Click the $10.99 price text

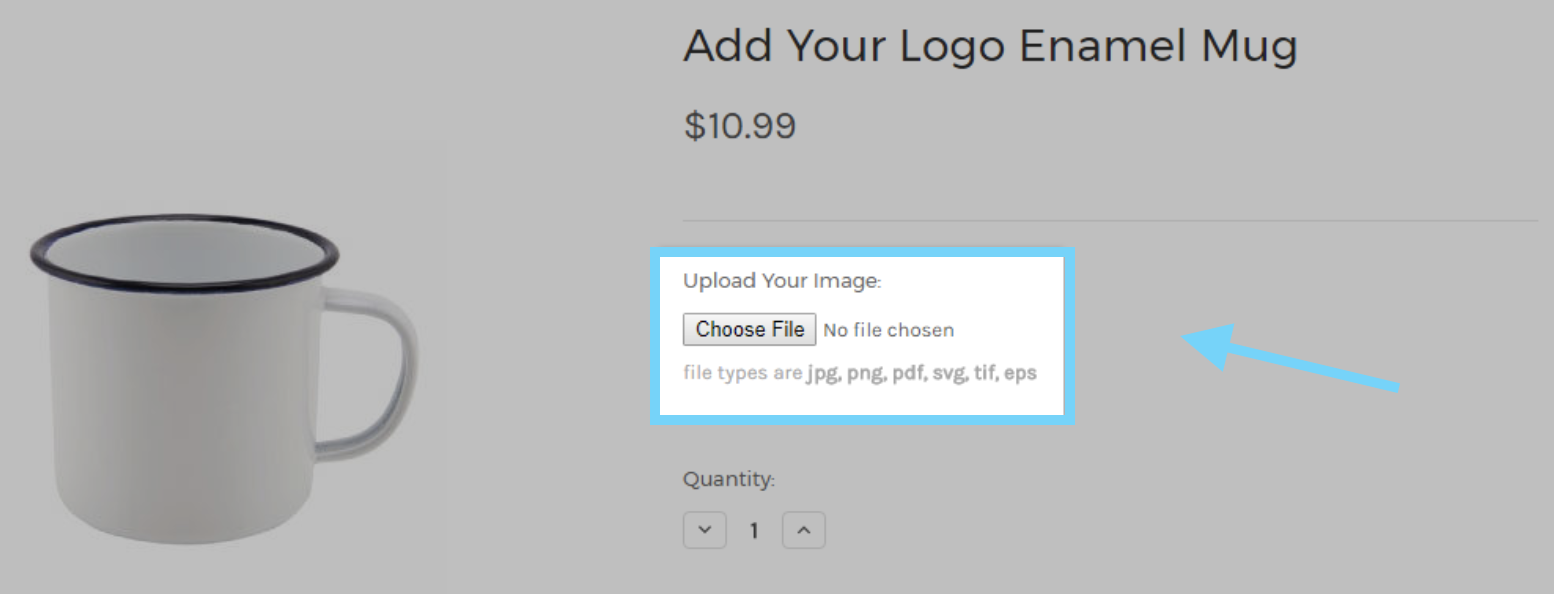(739, 126)
